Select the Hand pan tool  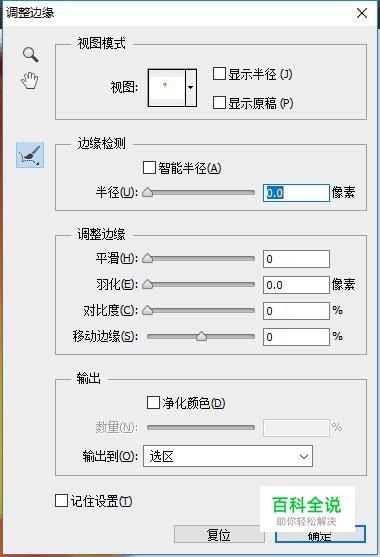(x=30, y=81)
